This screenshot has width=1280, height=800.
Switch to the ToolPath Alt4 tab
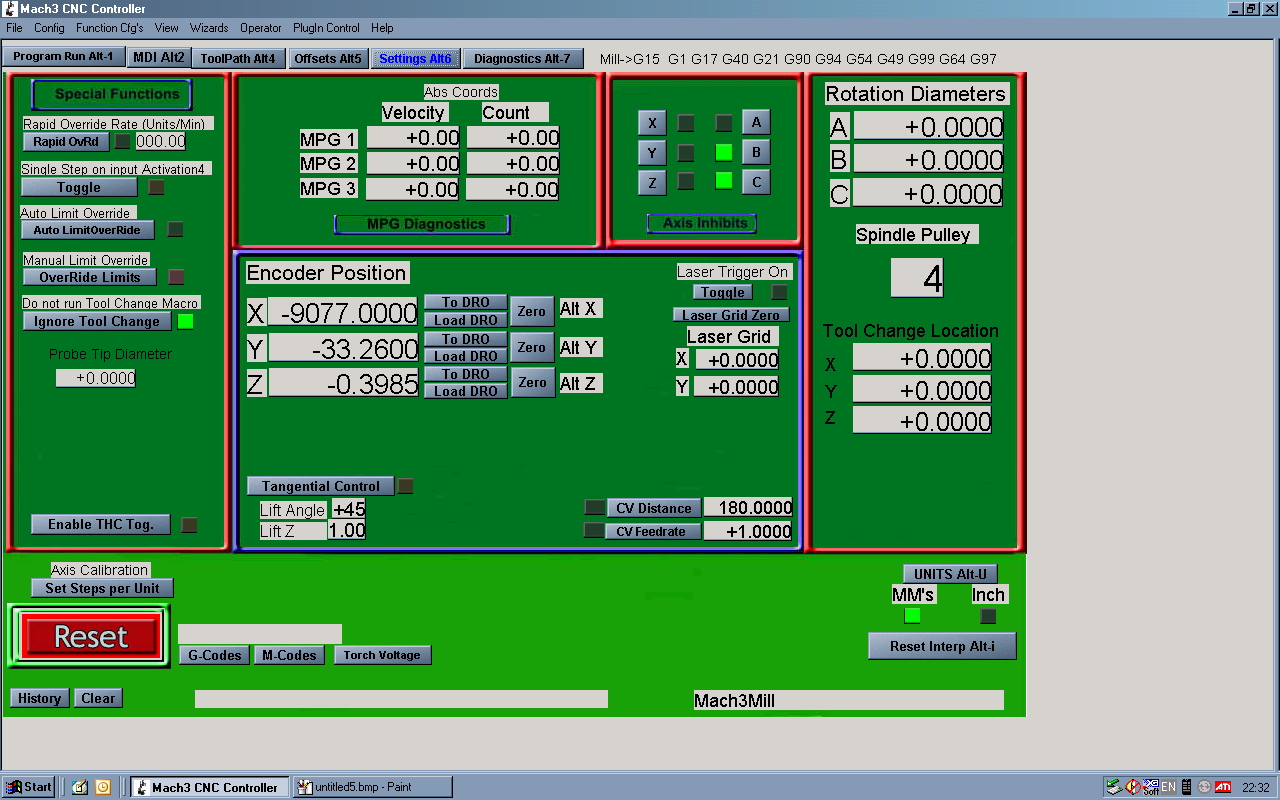coord(238,58)
